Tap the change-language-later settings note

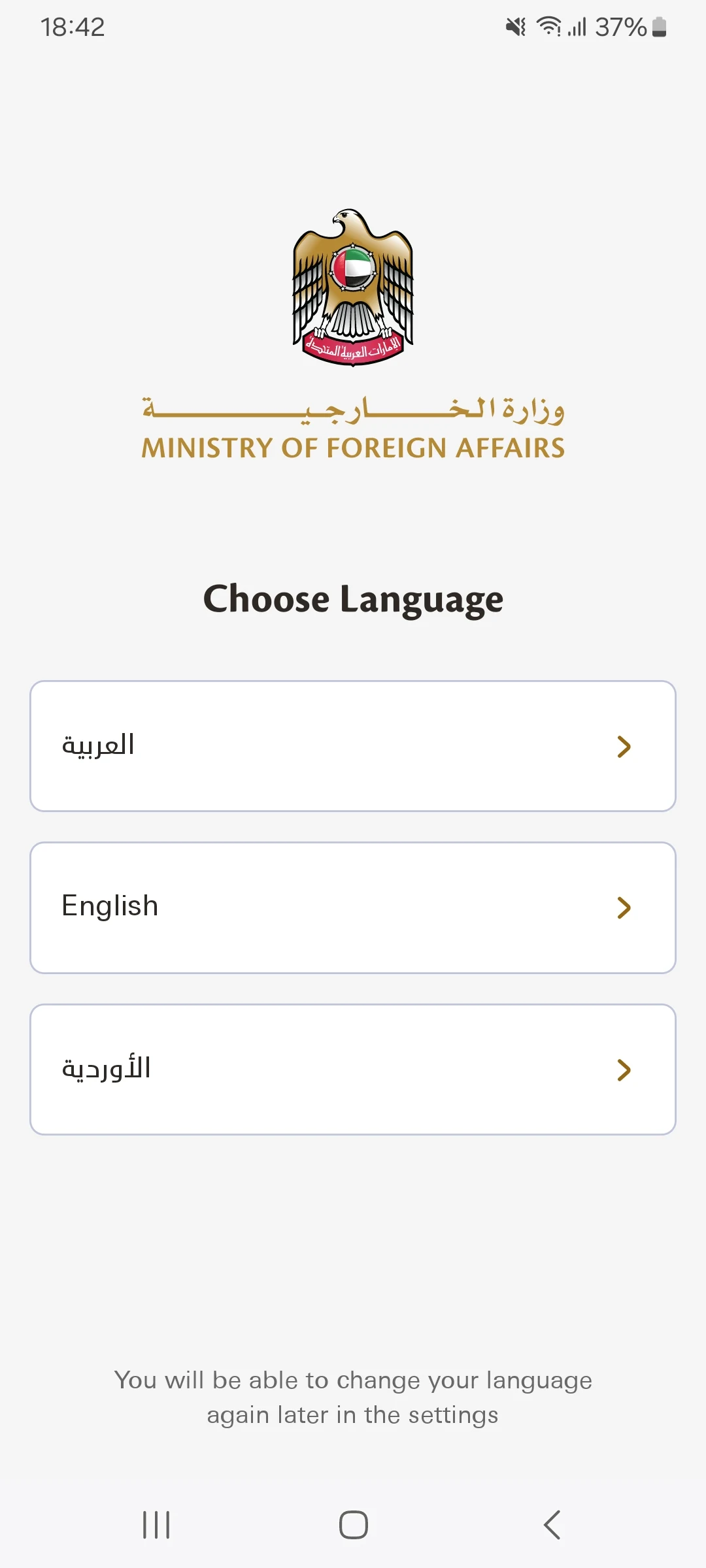coord(353,1397)
